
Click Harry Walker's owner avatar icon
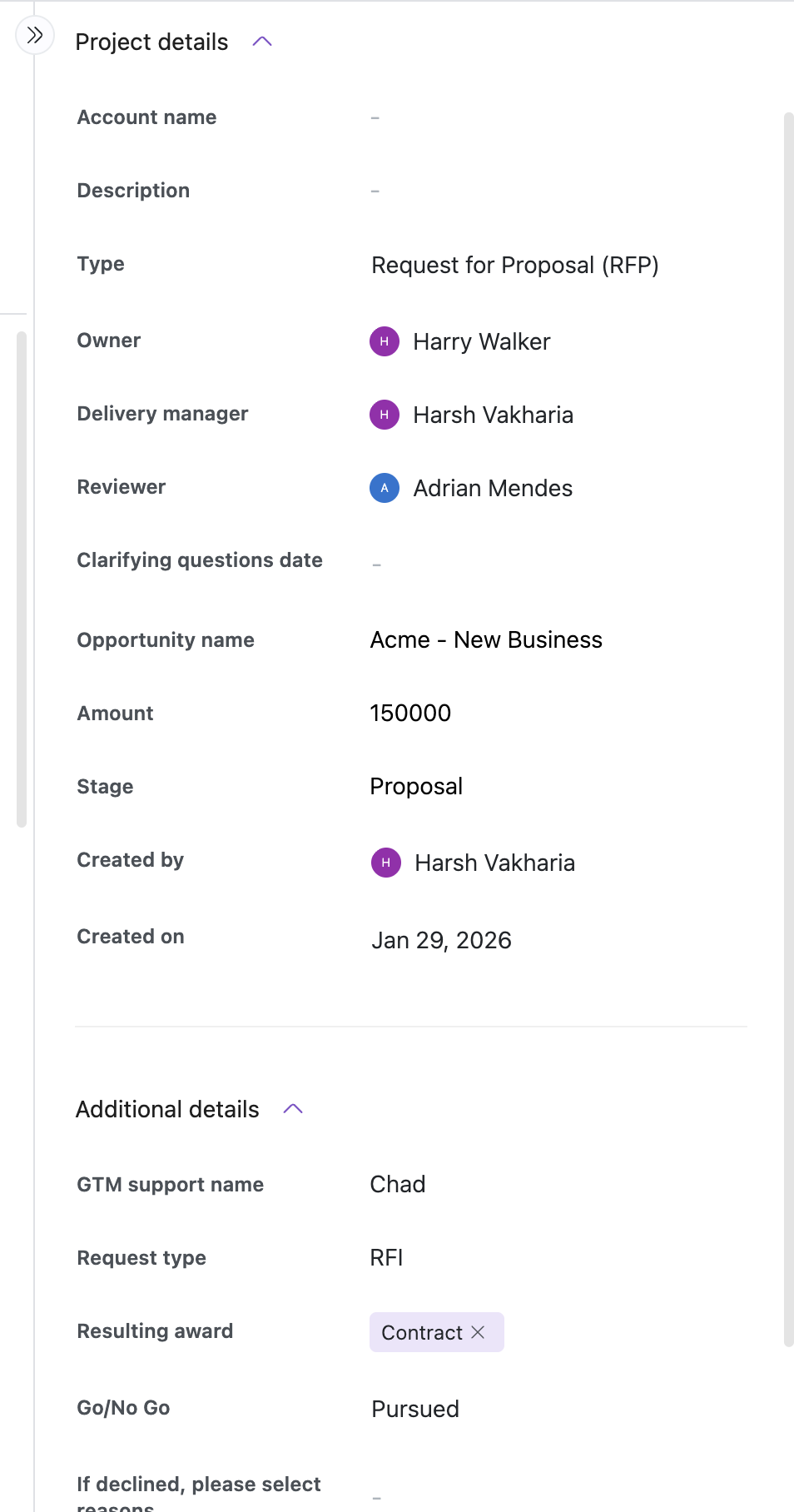[x=385, y=341]
